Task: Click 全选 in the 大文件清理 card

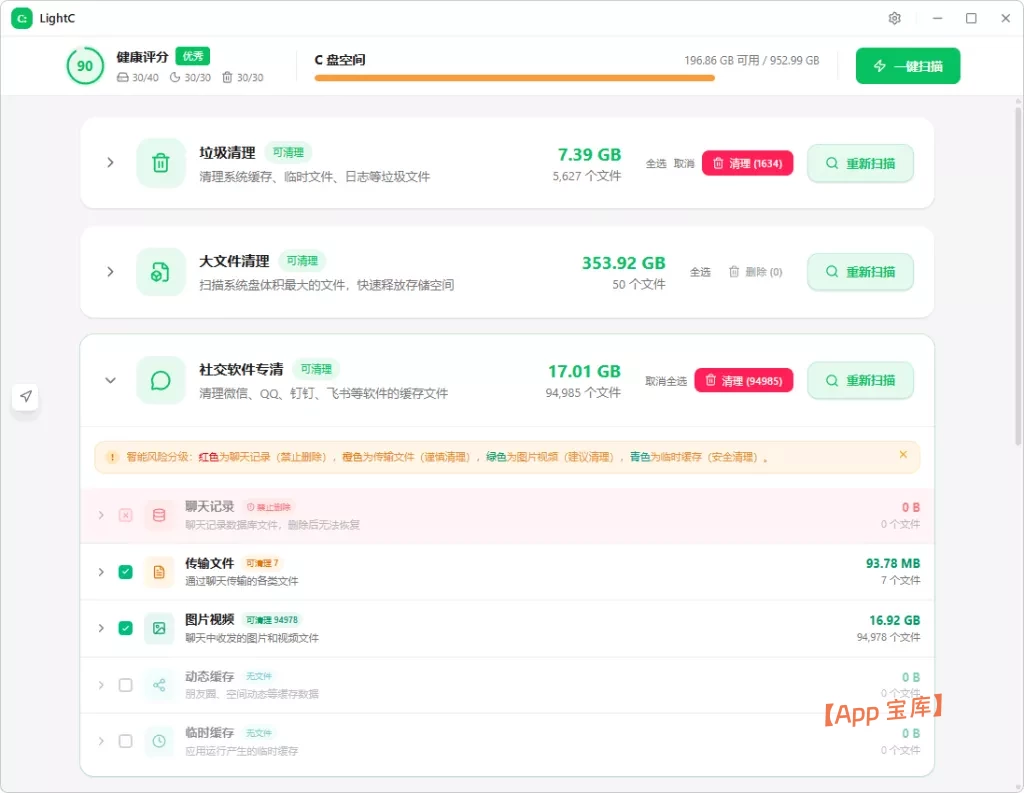Action: [x=700, y=272]
